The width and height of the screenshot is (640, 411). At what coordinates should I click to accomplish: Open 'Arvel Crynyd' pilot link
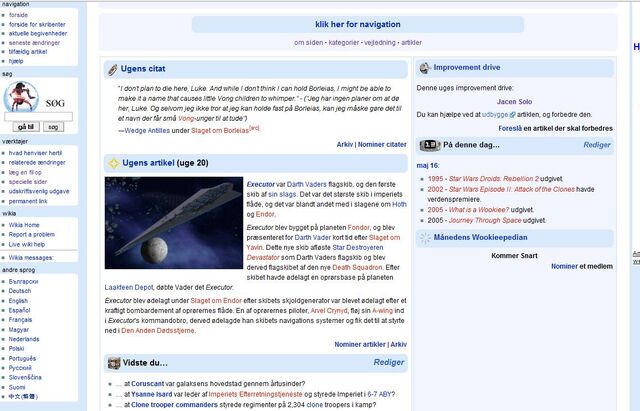click(329, 311)
